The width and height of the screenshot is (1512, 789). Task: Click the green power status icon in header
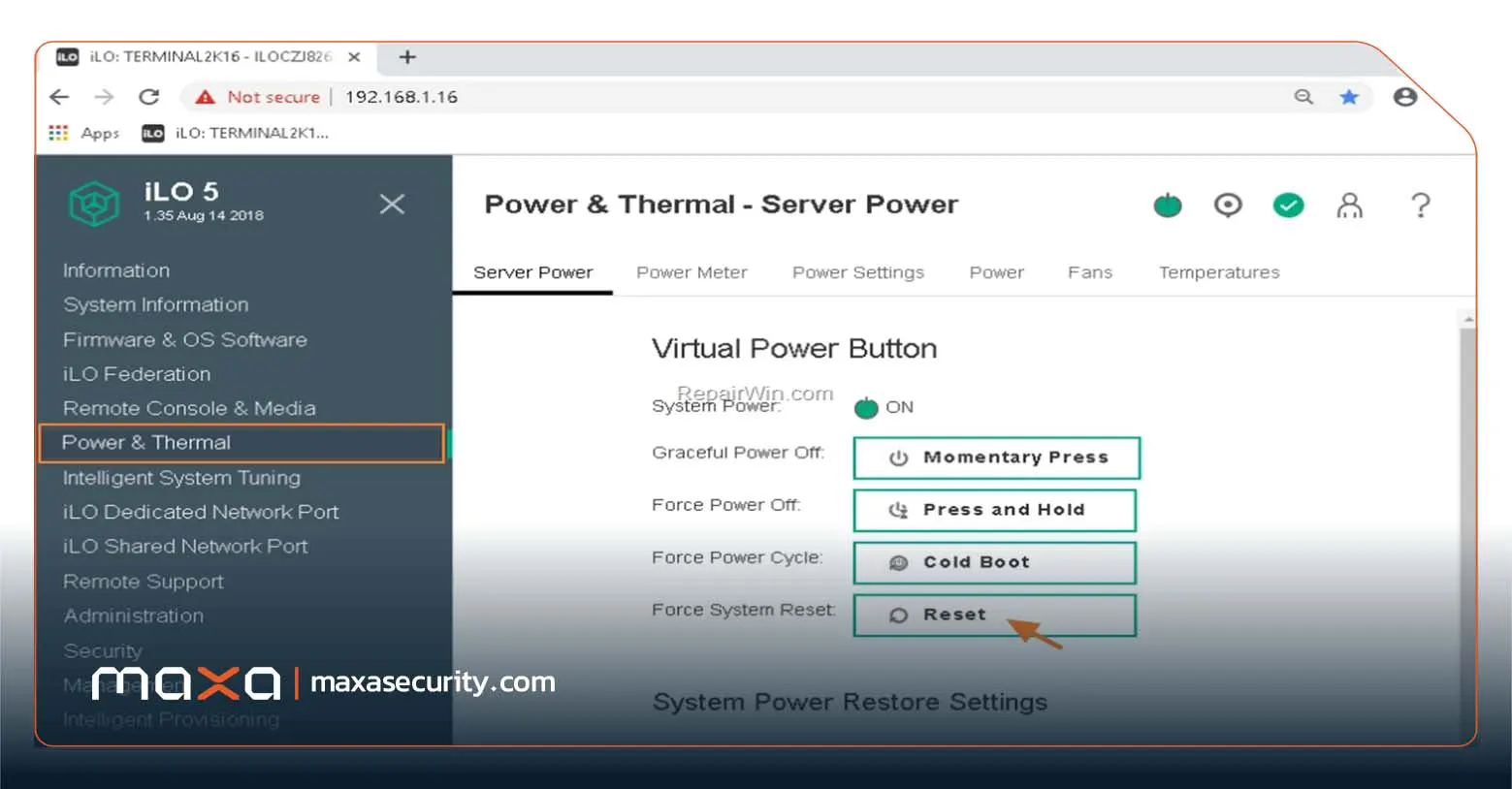(1168, 205)
